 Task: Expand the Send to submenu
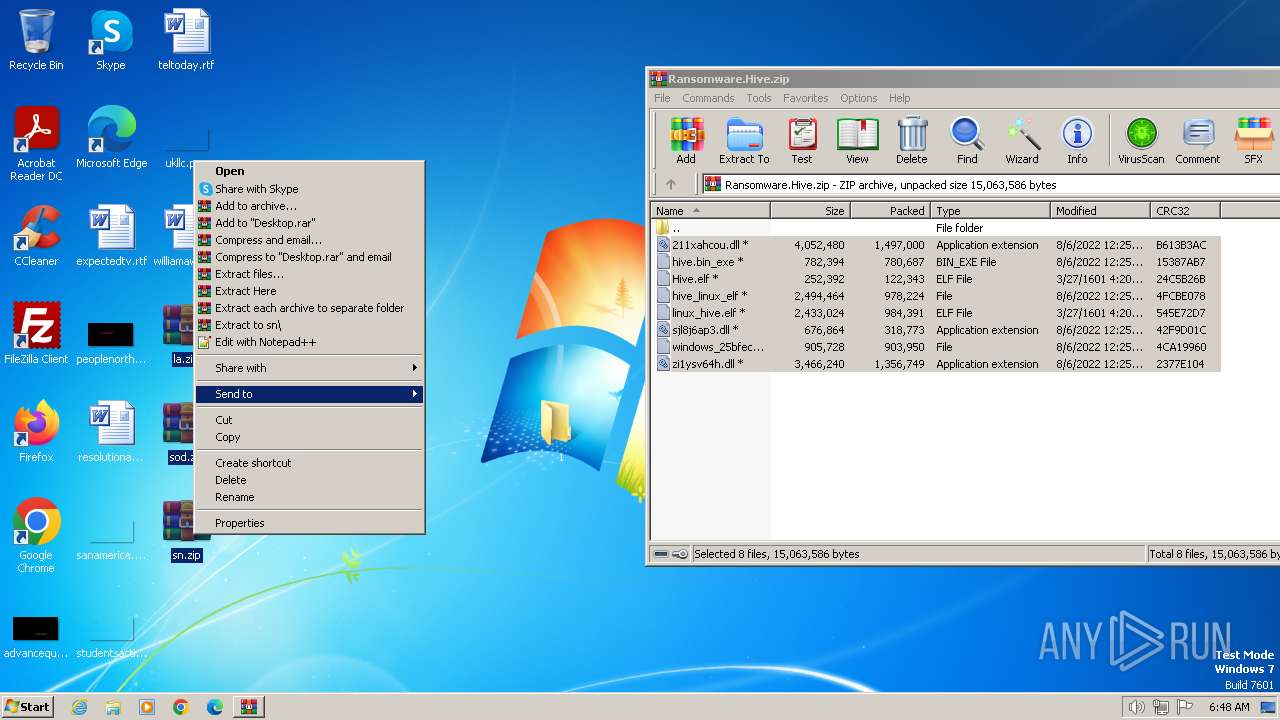pos(309,393)
